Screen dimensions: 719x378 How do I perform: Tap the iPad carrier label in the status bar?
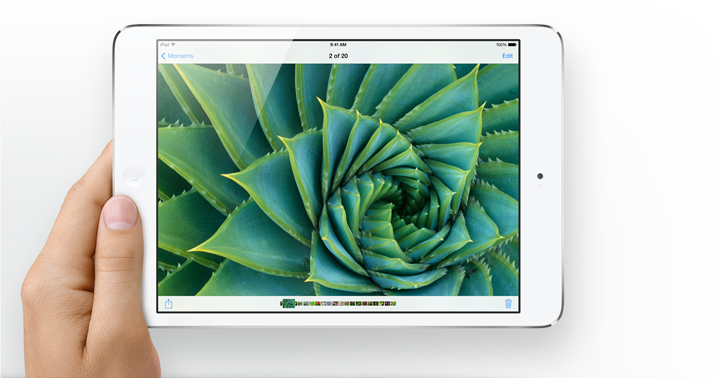165,45
